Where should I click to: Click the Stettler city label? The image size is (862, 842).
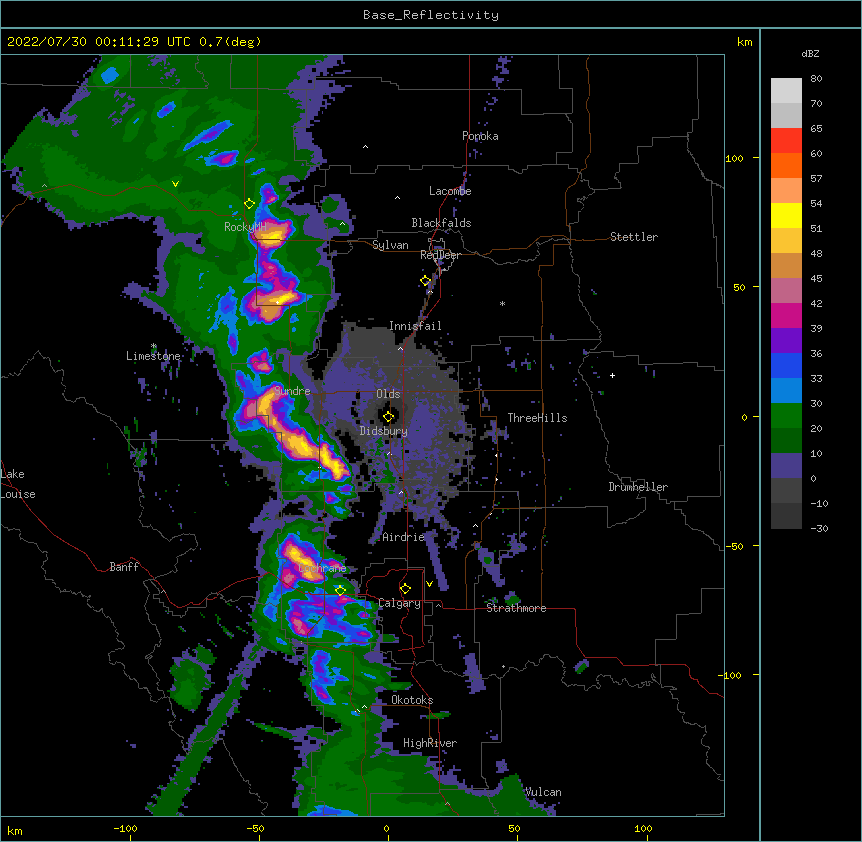(x=634, y=237)
